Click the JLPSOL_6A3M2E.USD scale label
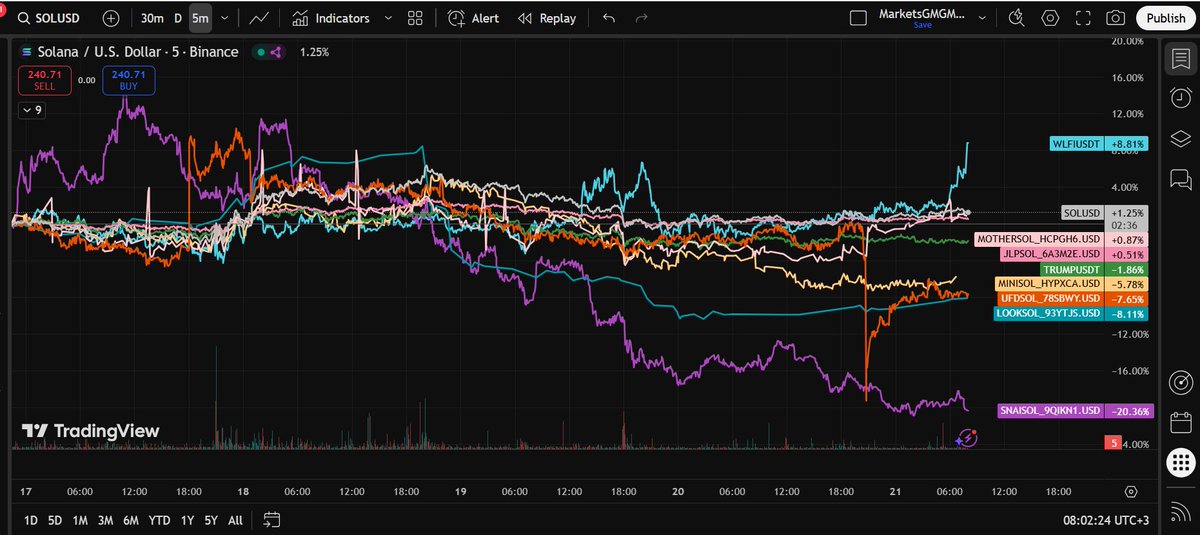The height and width of the screenshot is (535, 1200). pyautogui.click(x=1073, y=254)
